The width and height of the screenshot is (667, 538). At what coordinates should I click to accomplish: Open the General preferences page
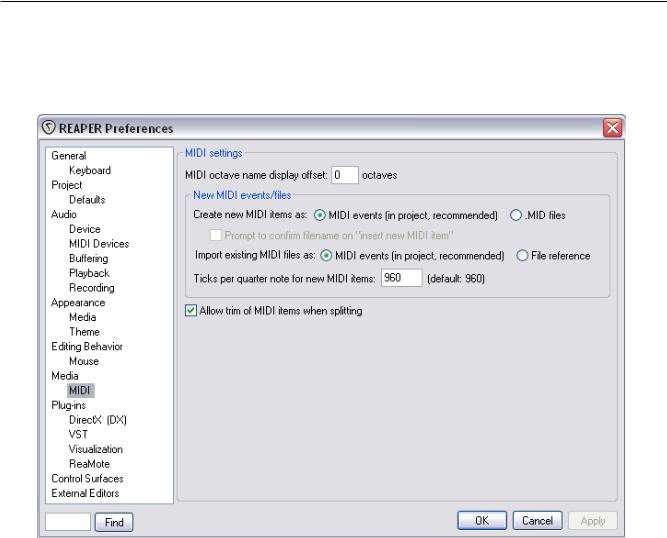pyautogui.click(x=68, y=156)
